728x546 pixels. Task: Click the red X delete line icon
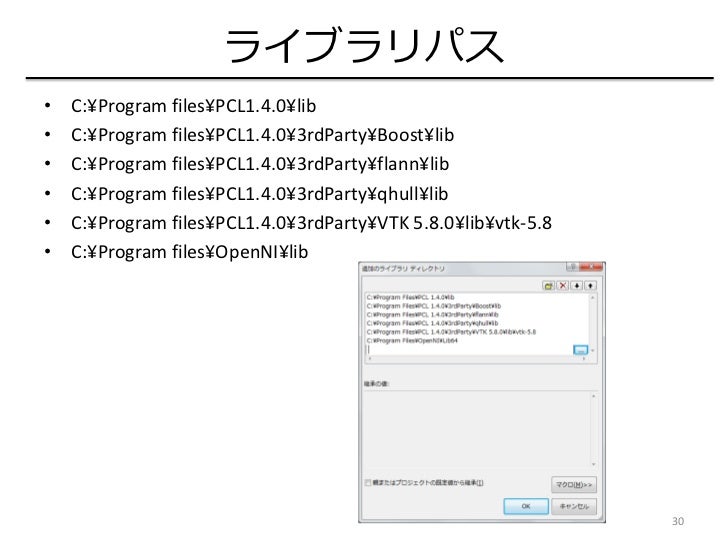563,286
